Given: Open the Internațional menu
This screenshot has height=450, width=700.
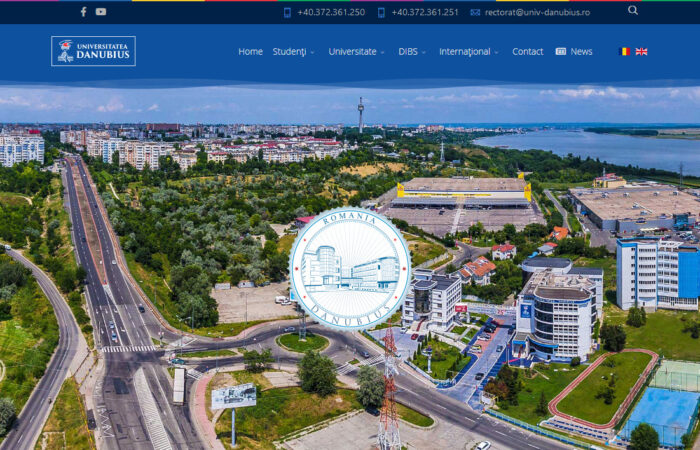Looking at the screenshot, I should [465, 52].
